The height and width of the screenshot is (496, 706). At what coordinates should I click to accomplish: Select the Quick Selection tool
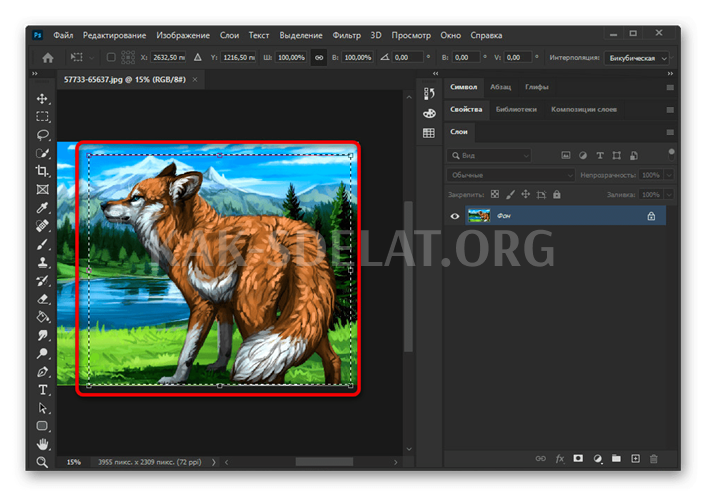pos(42,153)
